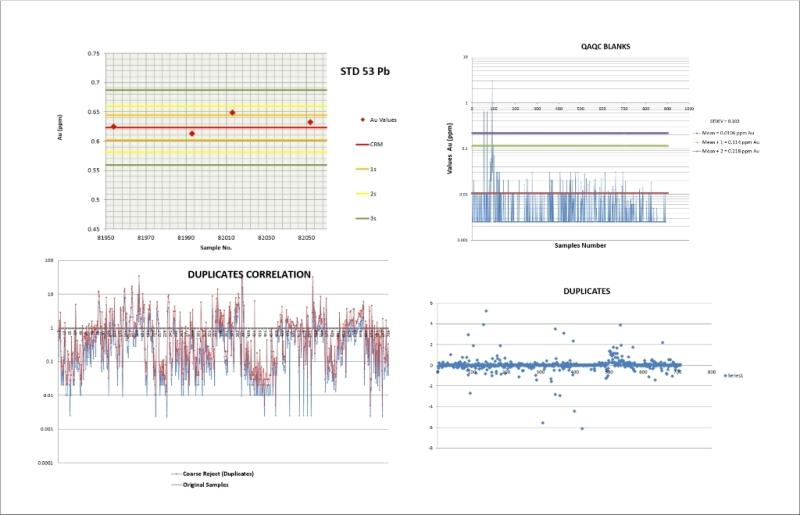Click the "Mean + 2 = 0.218 ppm Au" legend entry

tap(726, 151)
